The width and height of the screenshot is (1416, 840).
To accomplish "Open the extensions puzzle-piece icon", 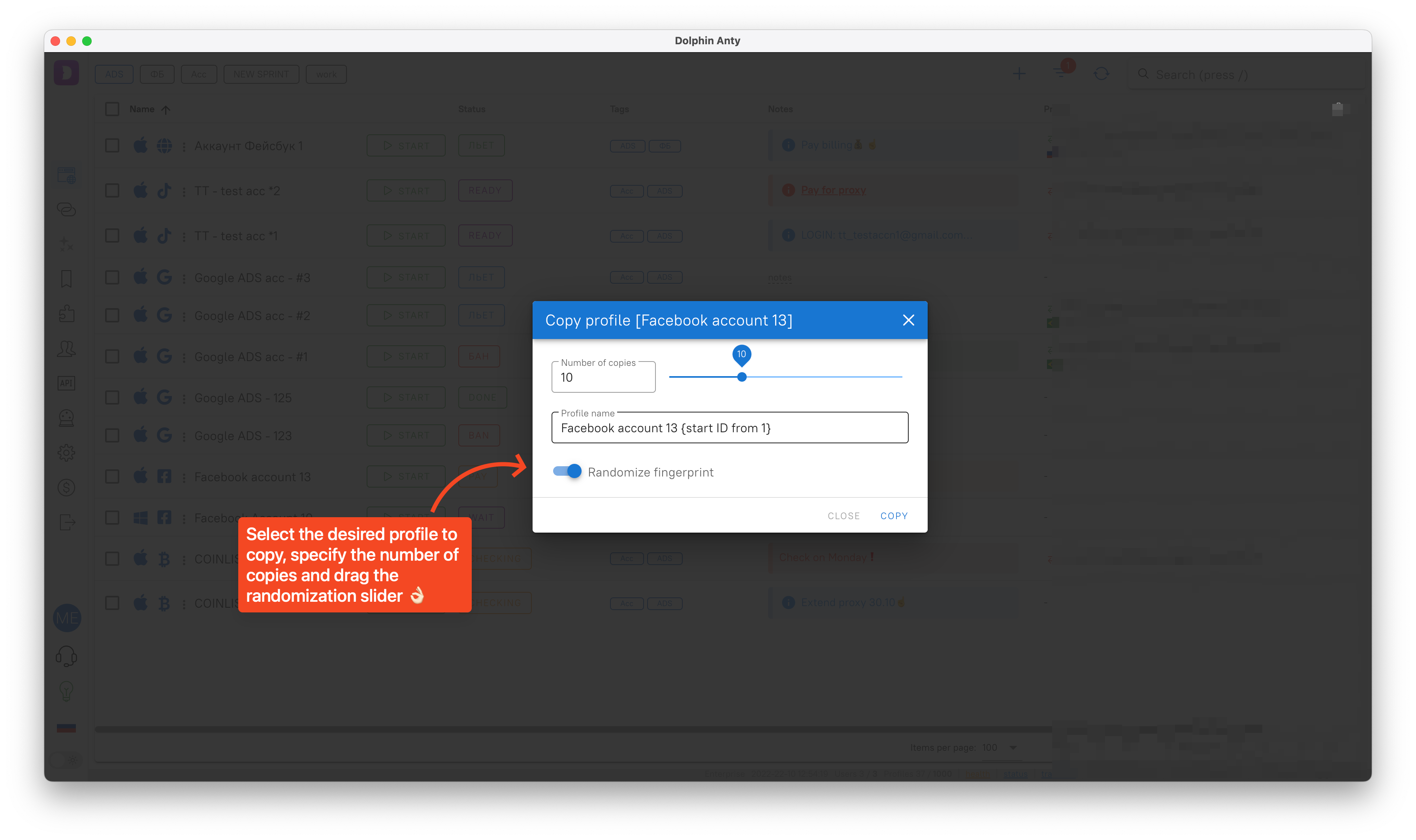I will point(66,314).
